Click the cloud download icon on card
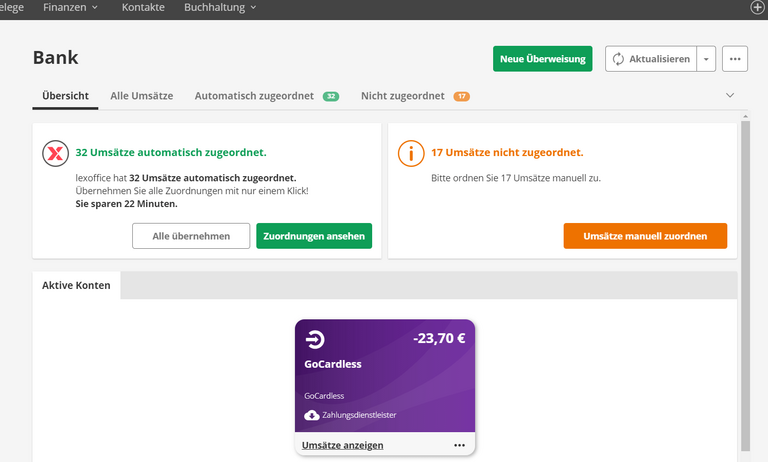This screenshot has height=462, width=768. [x=311, y=415]
